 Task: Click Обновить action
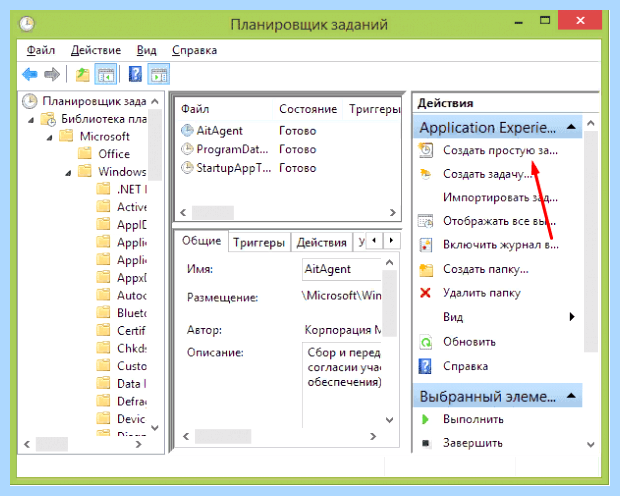469,342
